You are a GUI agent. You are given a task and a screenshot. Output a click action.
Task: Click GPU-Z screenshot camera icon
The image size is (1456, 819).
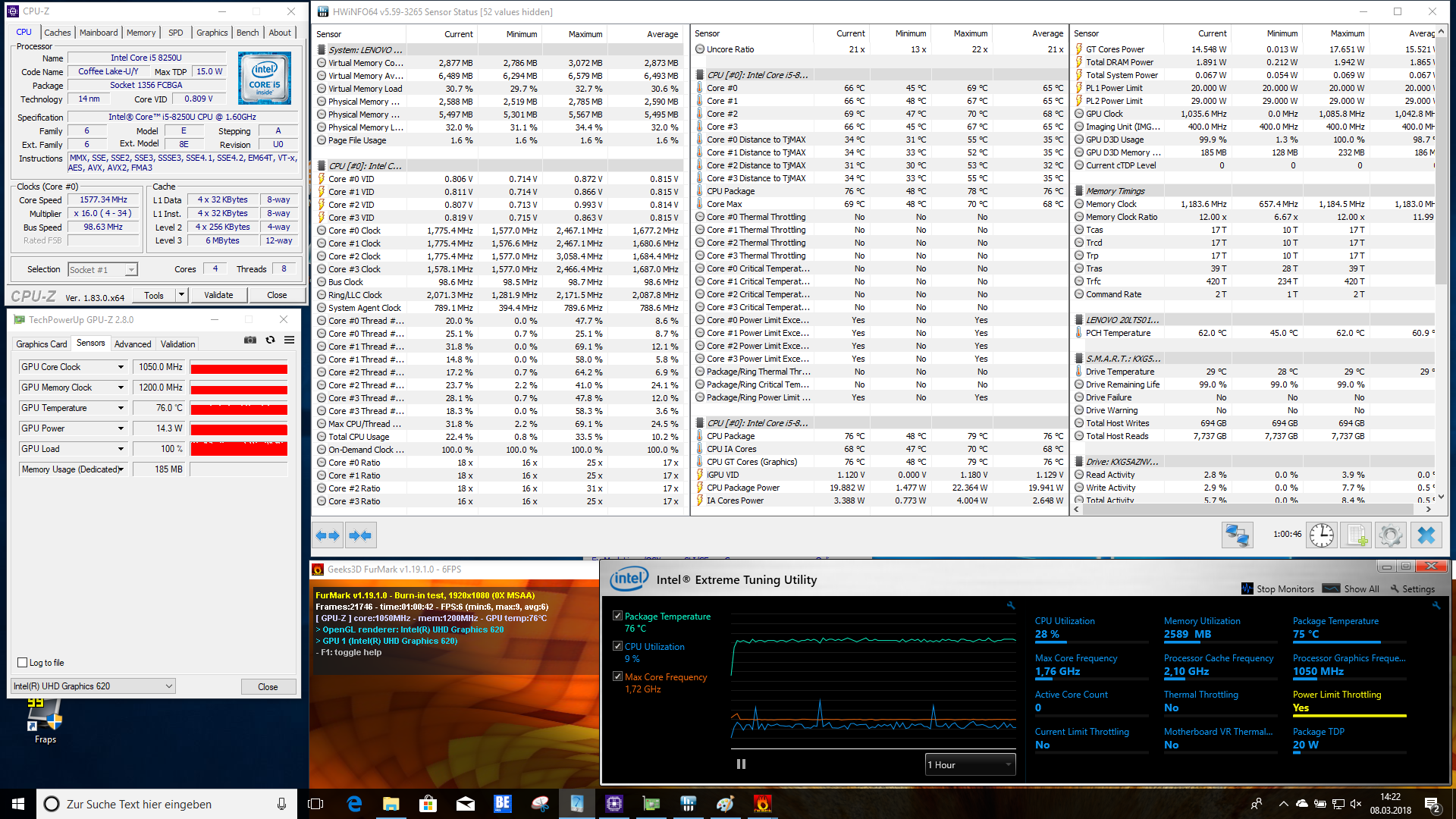point(249,340)
